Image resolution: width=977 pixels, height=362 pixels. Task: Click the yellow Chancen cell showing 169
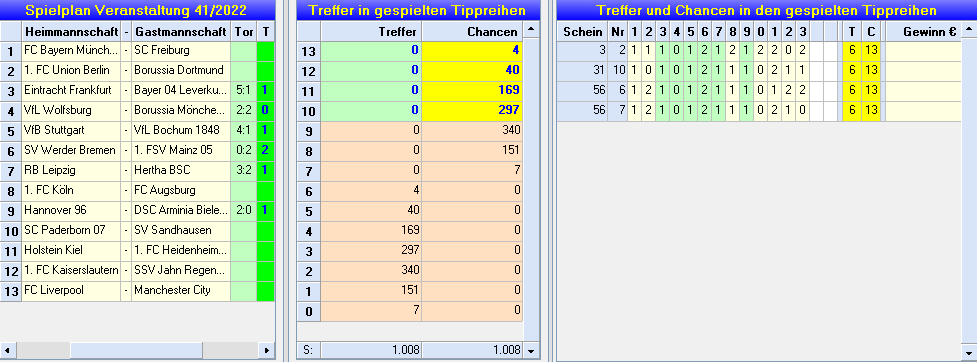pos(472,91)
